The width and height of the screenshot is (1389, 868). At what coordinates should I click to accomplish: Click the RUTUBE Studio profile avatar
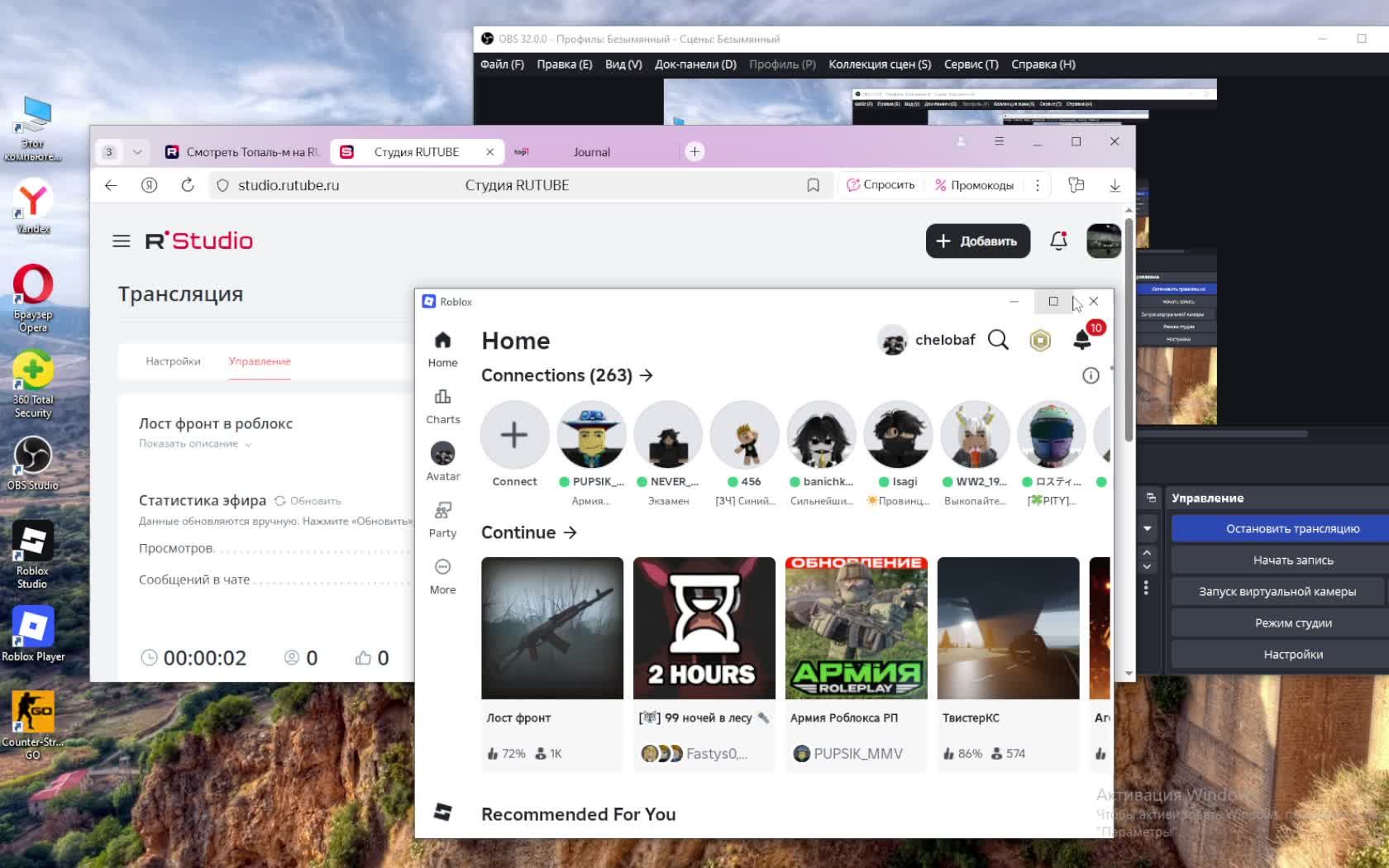[x=1104, y=241]
